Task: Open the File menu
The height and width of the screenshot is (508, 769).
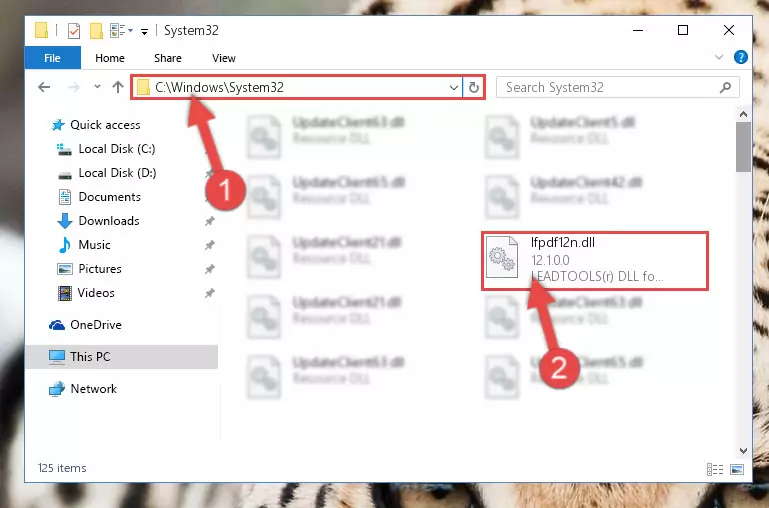Action: point(52,58)
